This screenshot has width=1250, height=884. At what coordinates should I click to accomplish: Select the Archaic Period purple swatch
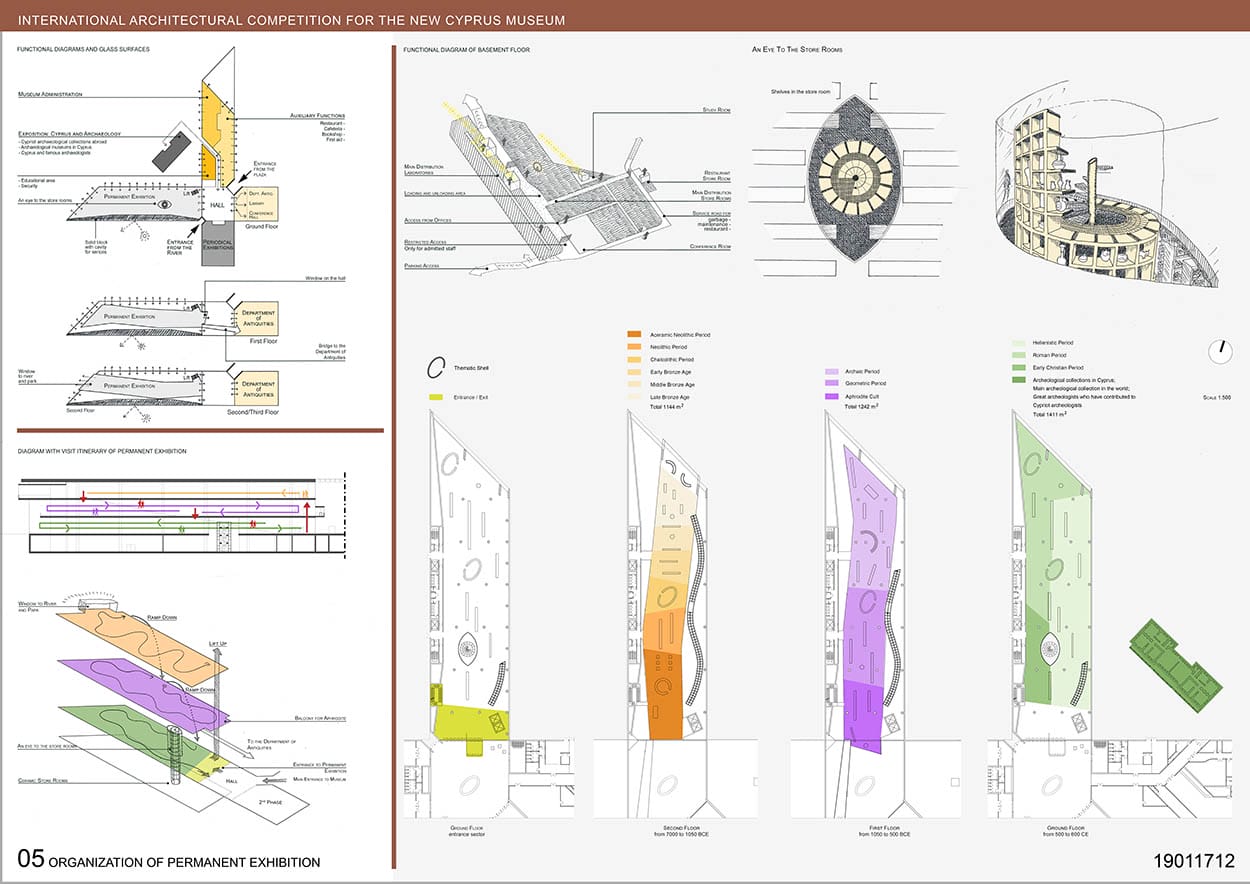831,372
